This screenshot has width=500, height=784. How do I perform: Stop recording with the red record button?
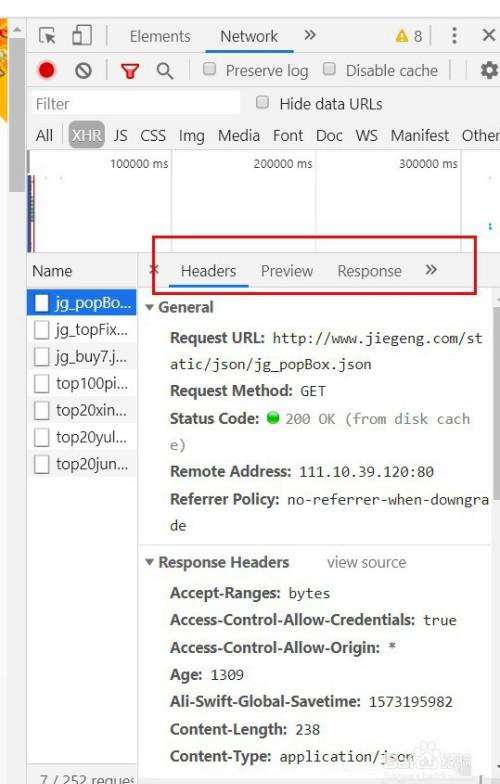tap(47, 70)
